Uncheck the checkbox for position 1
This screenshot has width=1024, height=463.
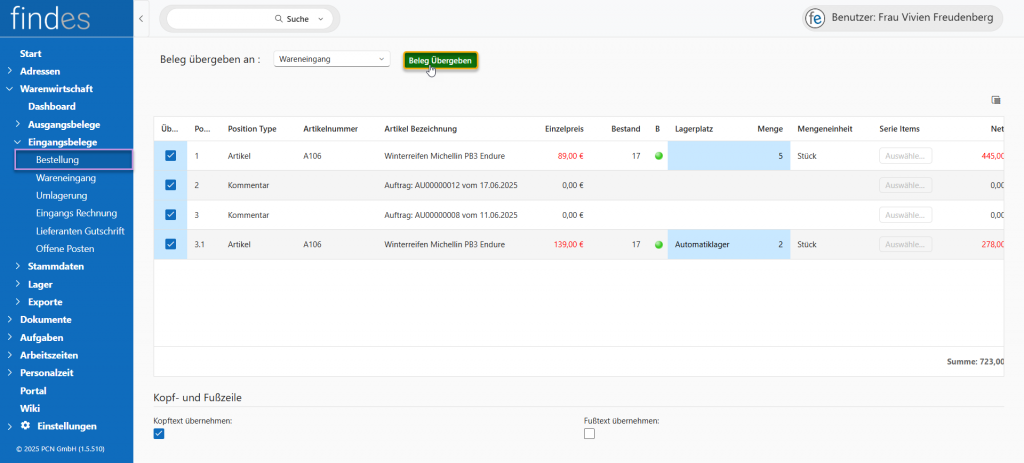[170, 156]
